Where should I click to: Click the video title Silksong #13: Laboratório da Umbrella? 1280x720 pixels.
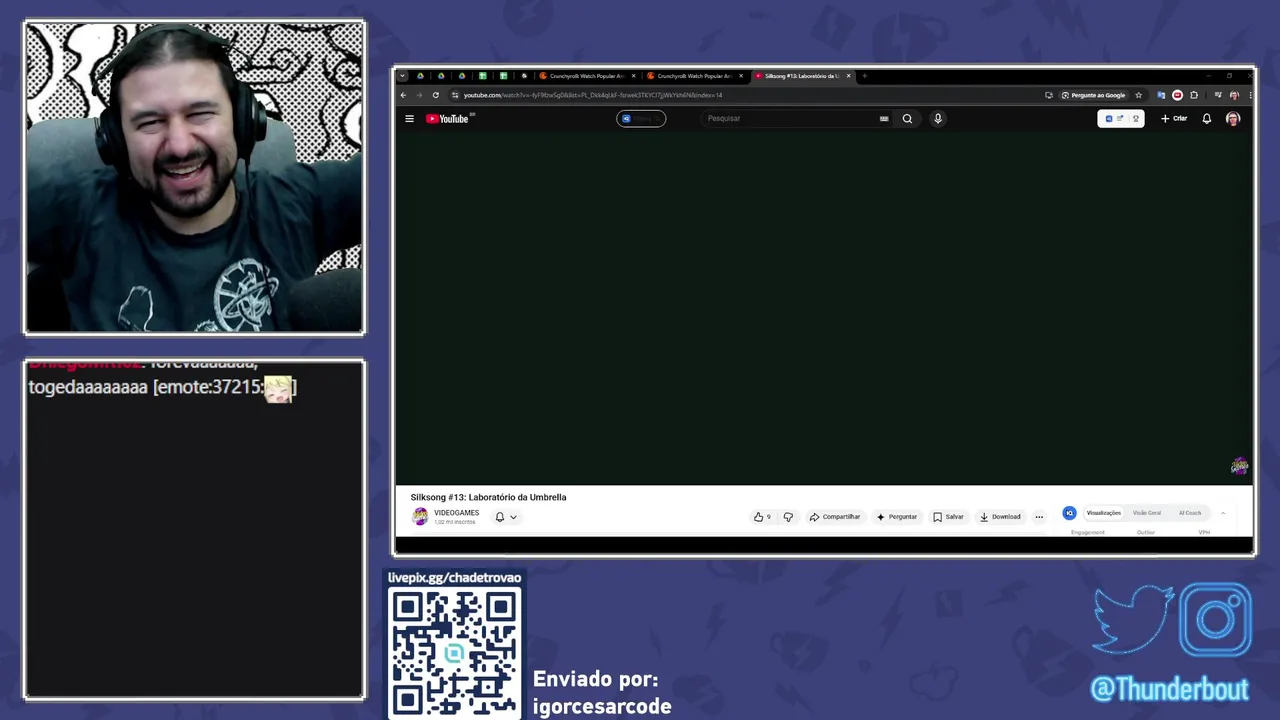pos(488,497)
